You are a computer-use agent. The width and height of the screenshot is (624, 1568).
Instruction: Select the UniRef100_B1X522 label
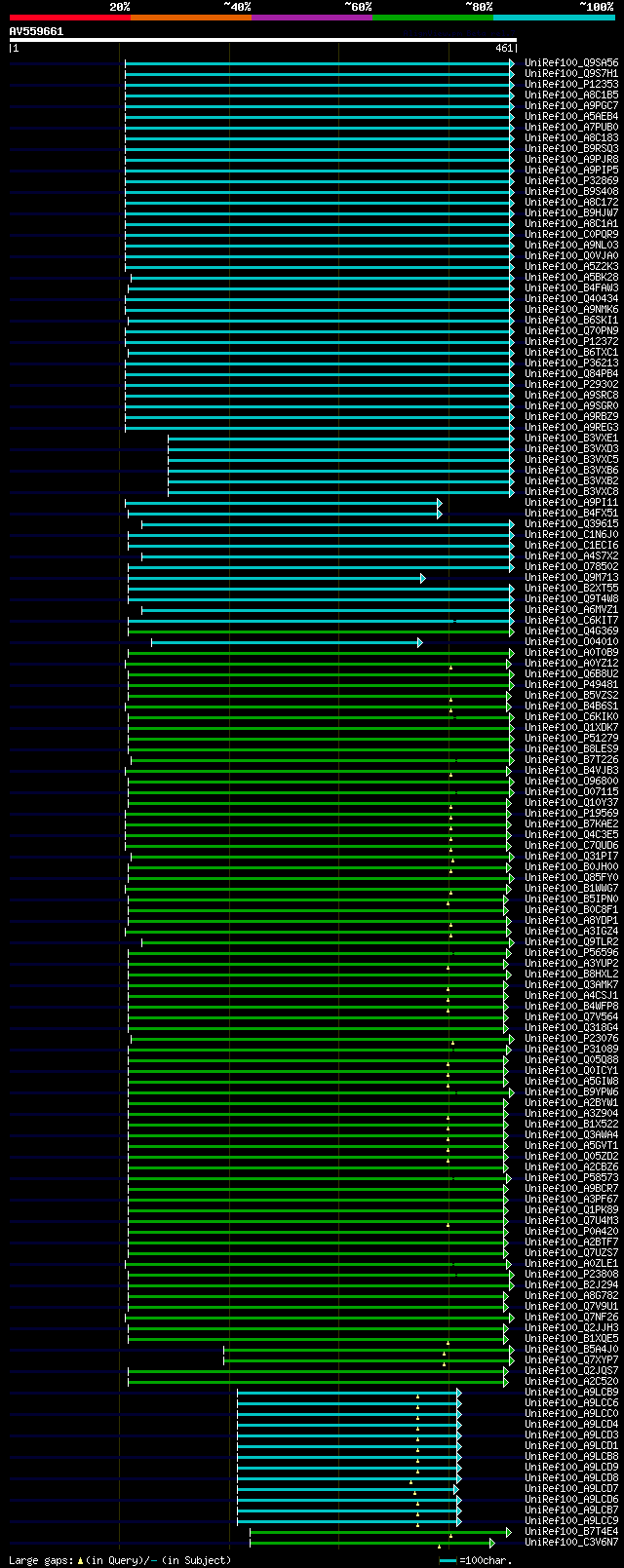coord(571,1124)
